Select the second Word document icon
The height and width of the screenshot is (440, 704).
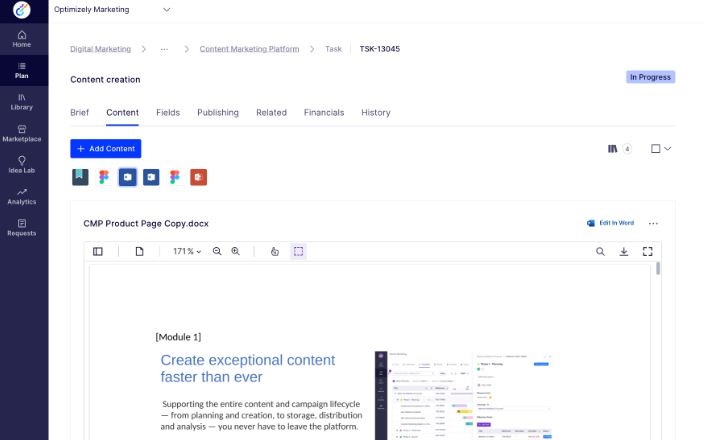151,177
